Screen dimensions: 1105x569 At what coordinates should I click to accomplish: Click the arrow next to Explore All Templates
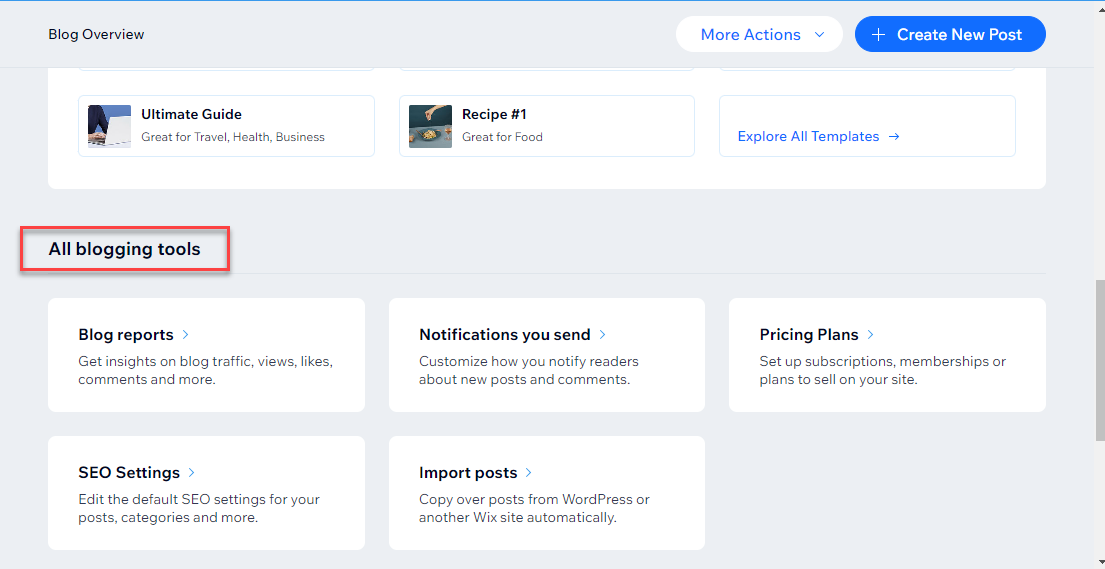[x=894, y=137]
